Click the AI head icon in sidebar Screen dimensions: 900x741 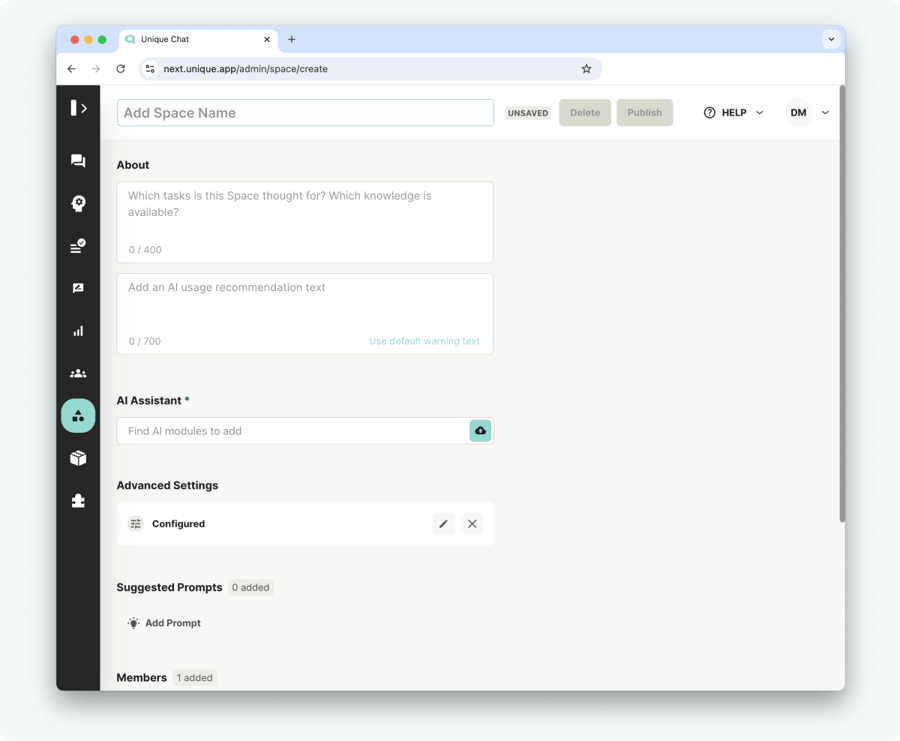[78, 203]
